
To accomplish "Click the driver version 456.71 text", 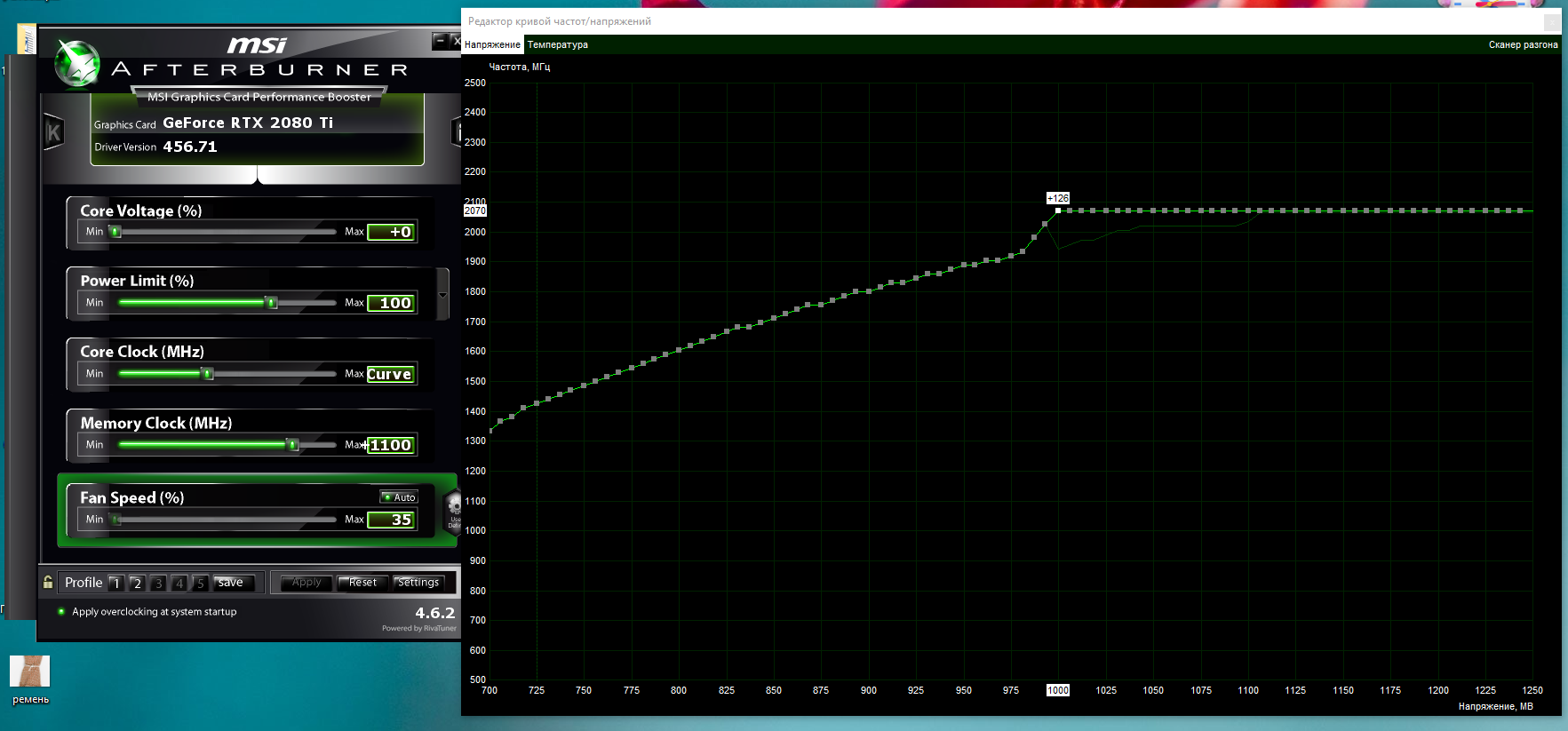I will point(190,147).
